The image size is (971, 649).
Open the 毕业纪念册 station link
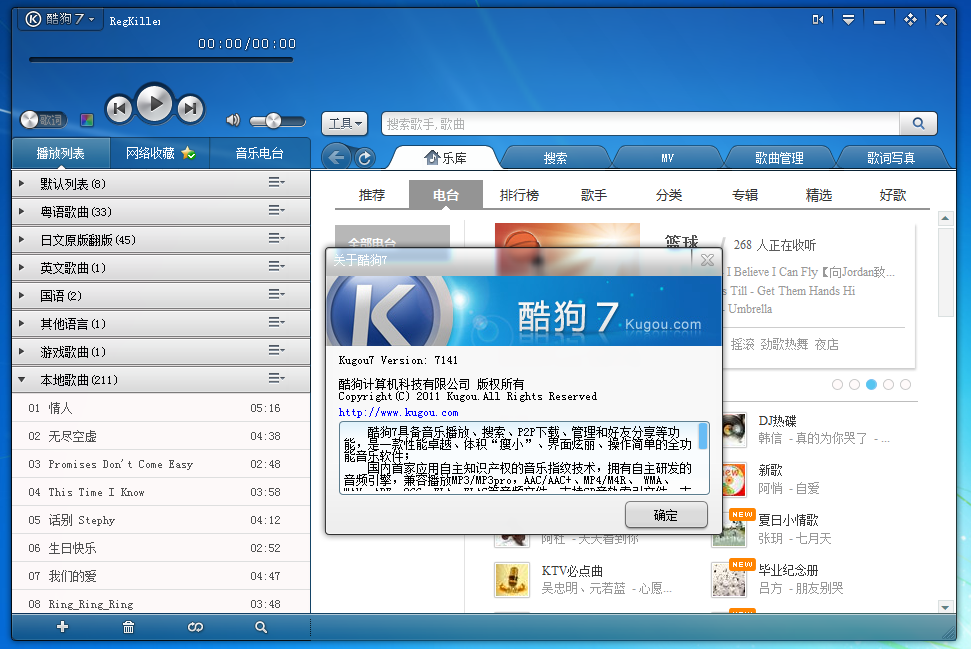click(x=788, y=570)
